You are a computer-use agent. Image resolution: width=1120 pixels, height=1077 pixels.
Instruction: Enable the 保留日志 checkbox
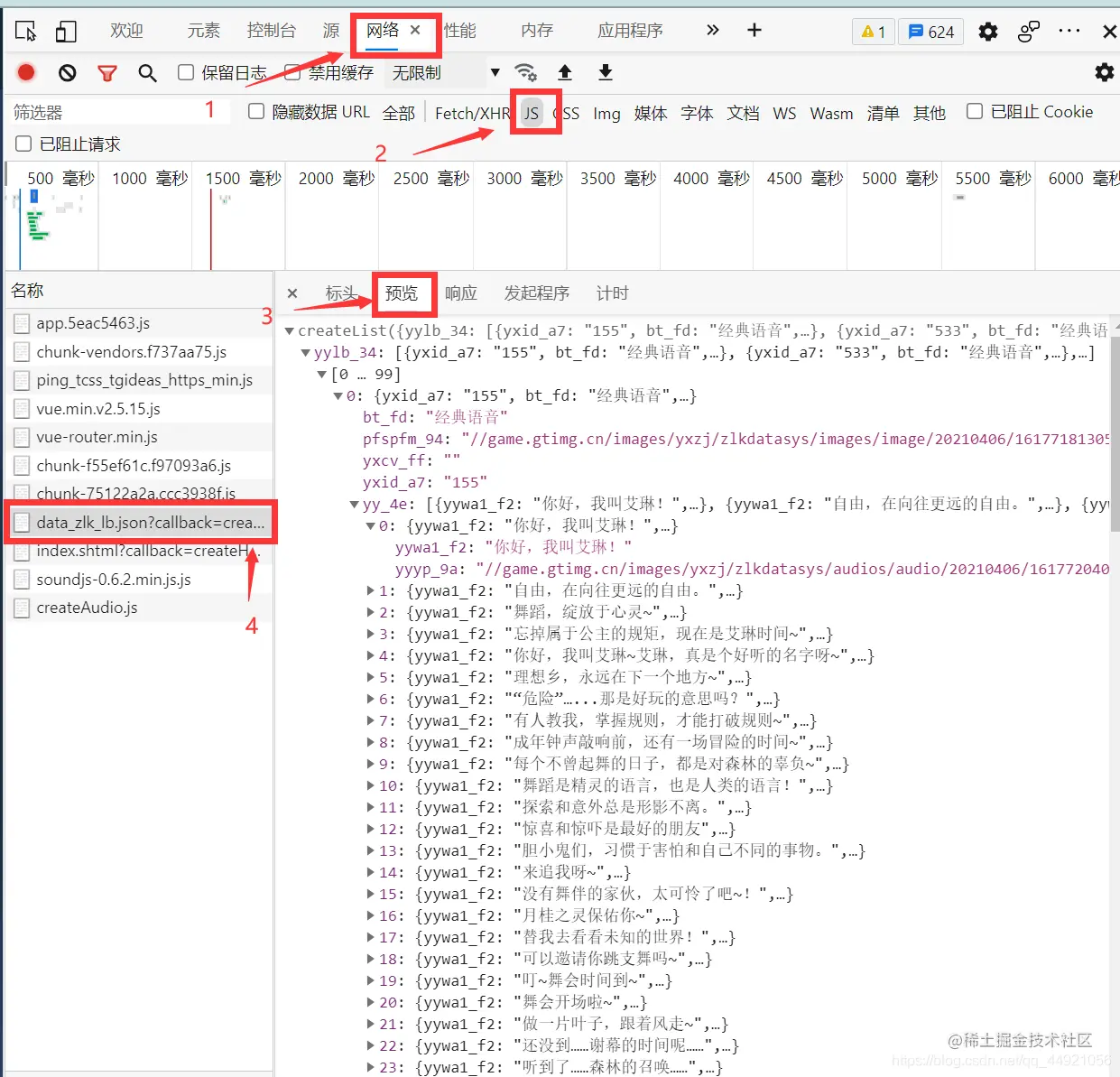tap(186, 72)
